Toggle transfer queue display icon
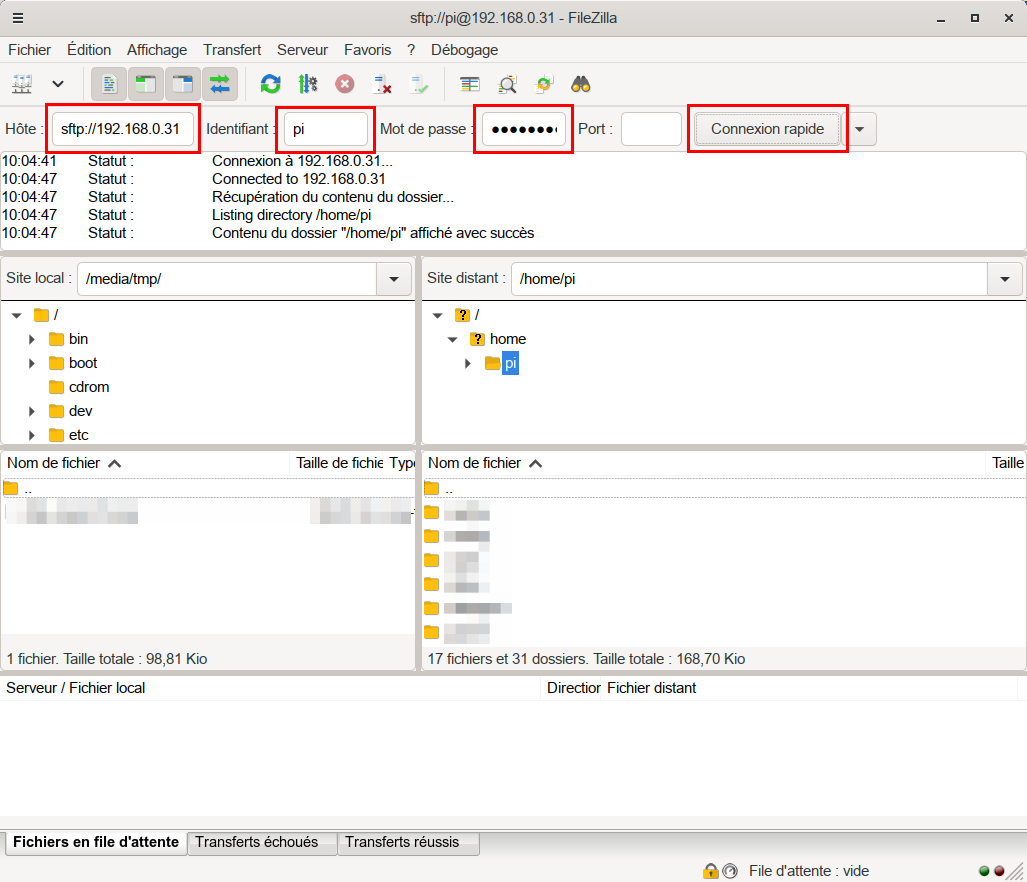This screenshot has height=882, width=1027. 220,84
